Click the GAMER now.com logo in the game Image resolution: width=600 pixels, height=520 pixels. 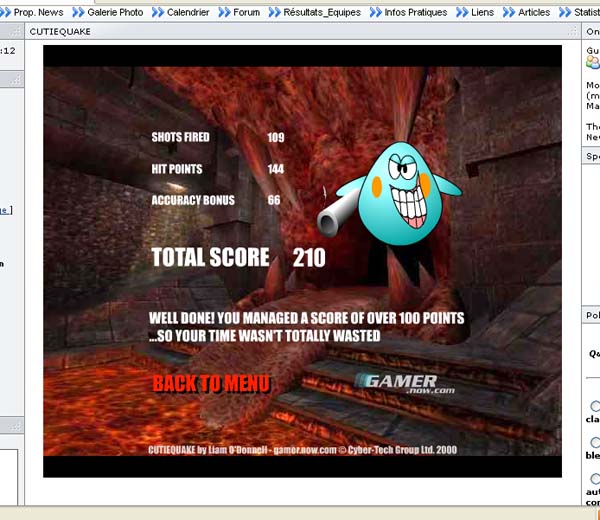[x=405, y=384]
